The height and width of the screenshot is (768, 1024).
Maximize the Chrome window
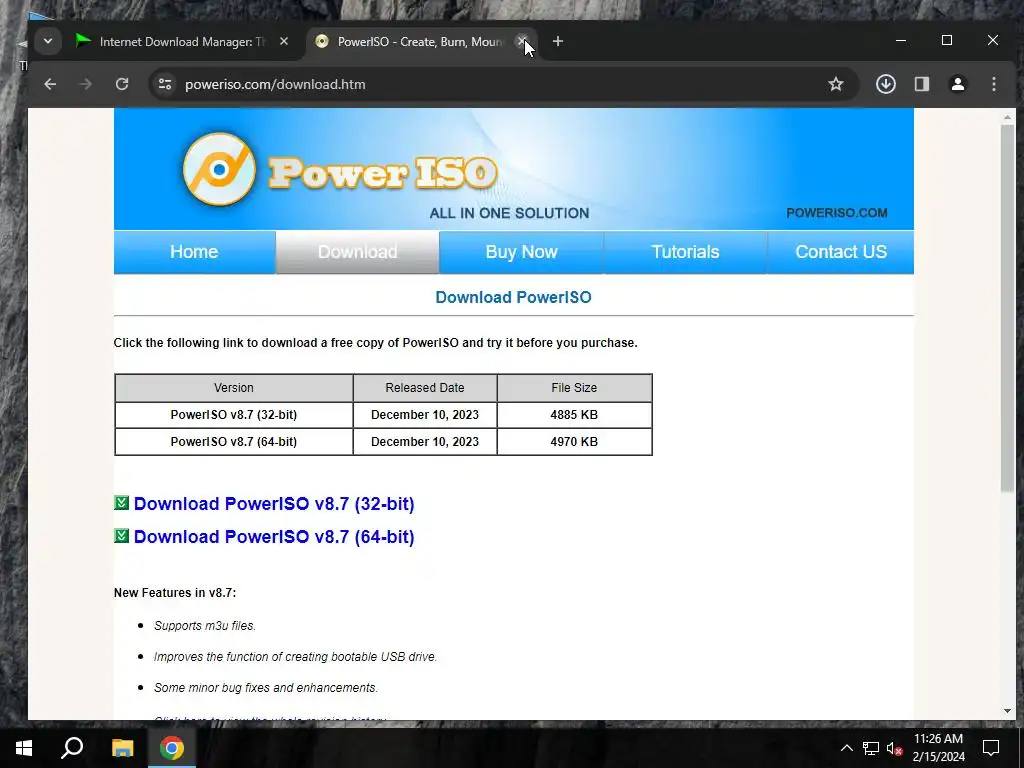(x=947, y=40)
